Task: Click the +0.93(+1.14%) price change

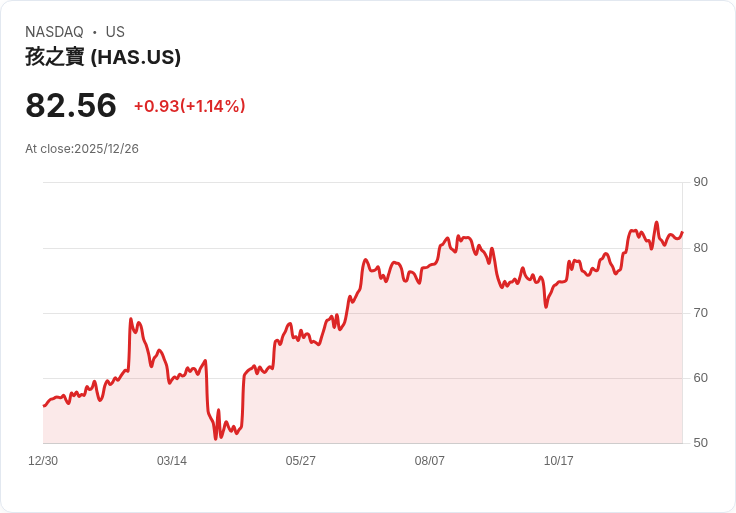Action: 190,106
